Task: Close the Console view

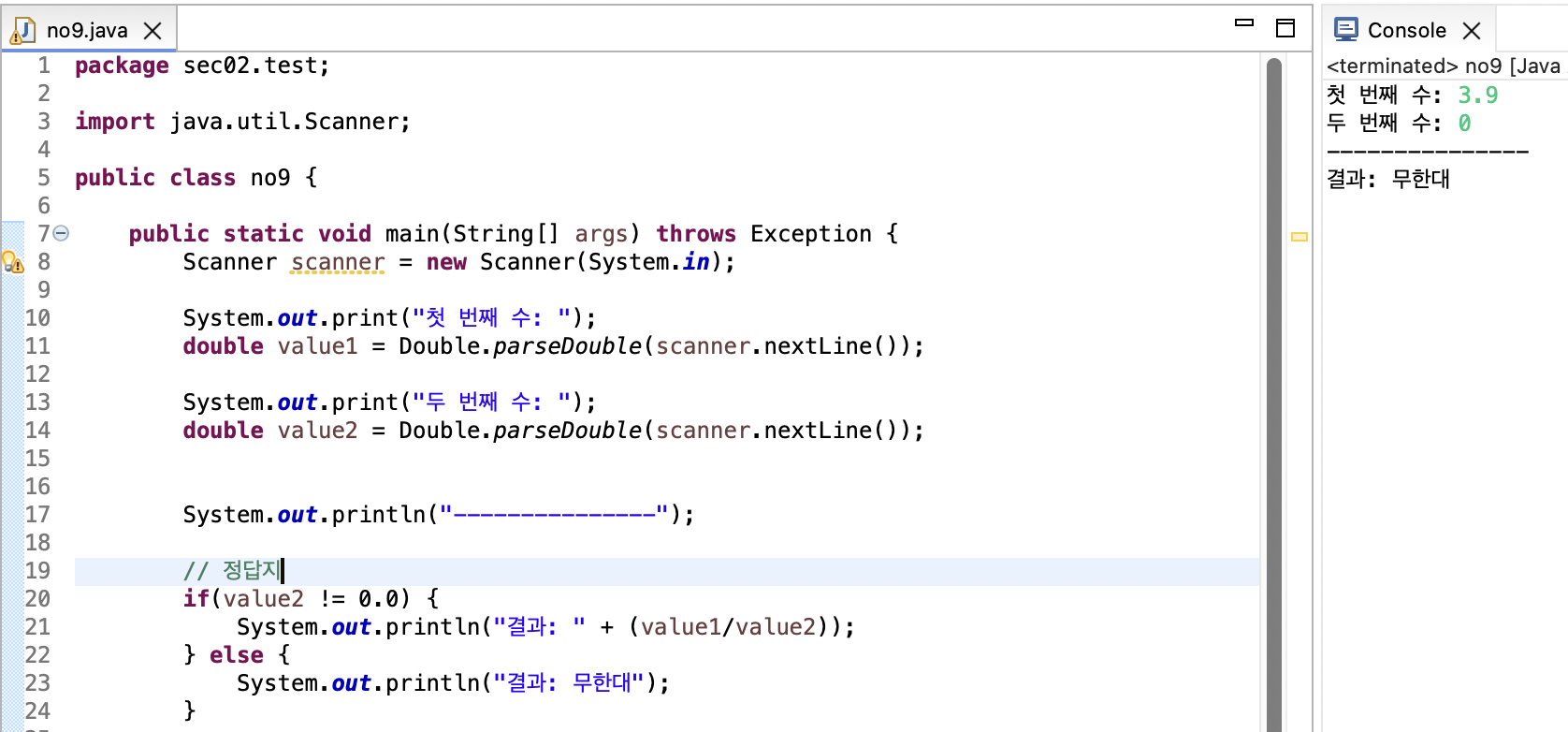Action: (x=1472, y=31)
